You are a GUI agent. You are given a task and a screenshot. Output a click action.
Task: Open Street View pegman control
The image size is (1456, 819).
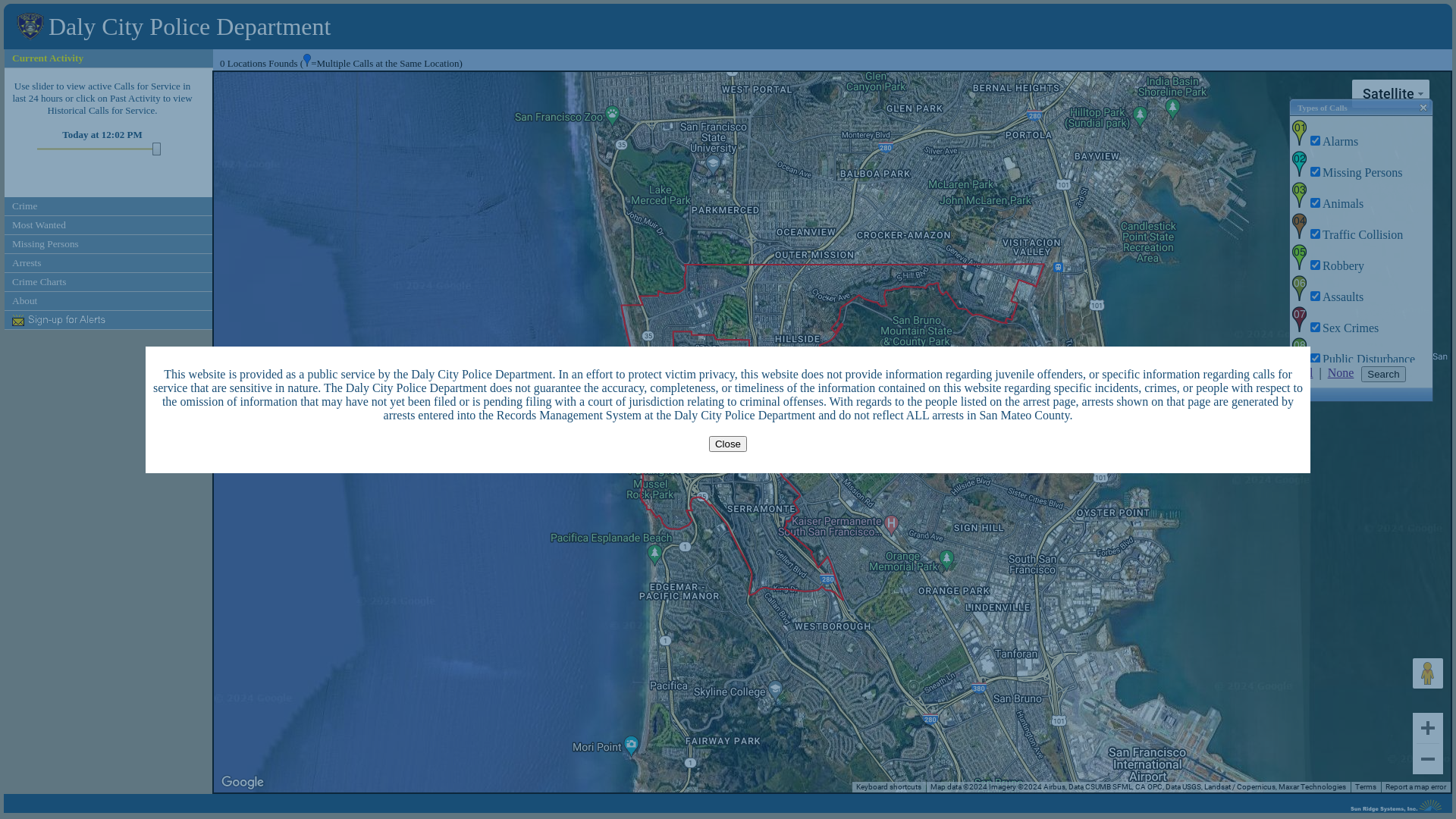point(1427,673)
